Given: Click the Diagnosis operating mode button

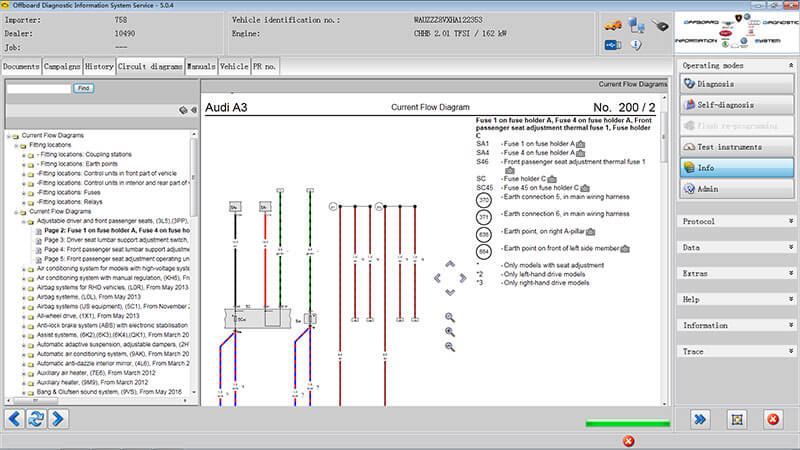Looking at the screenshot, I should [737, 84].
